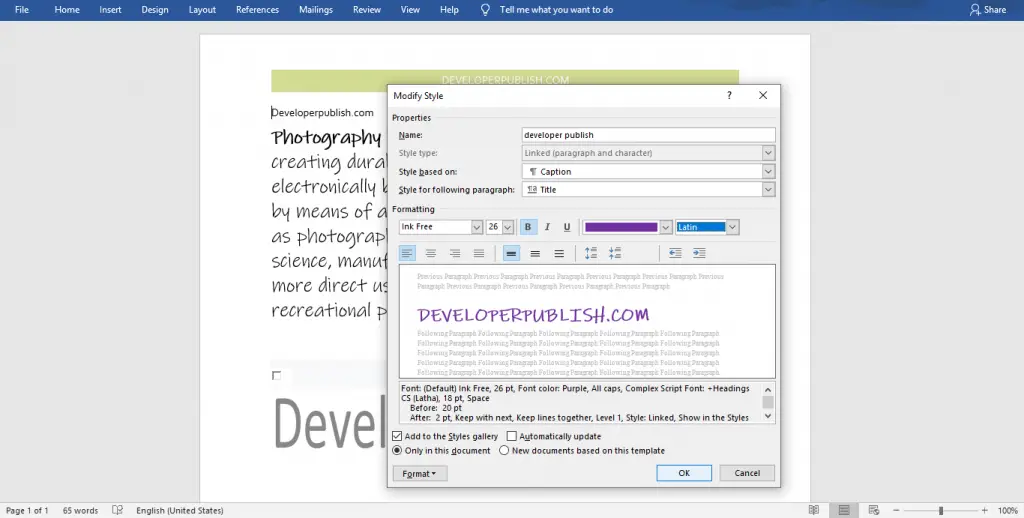The width and height of the screenshot is (1024, 518).
Task: Open the View tab
Action: tap(410, 10)
